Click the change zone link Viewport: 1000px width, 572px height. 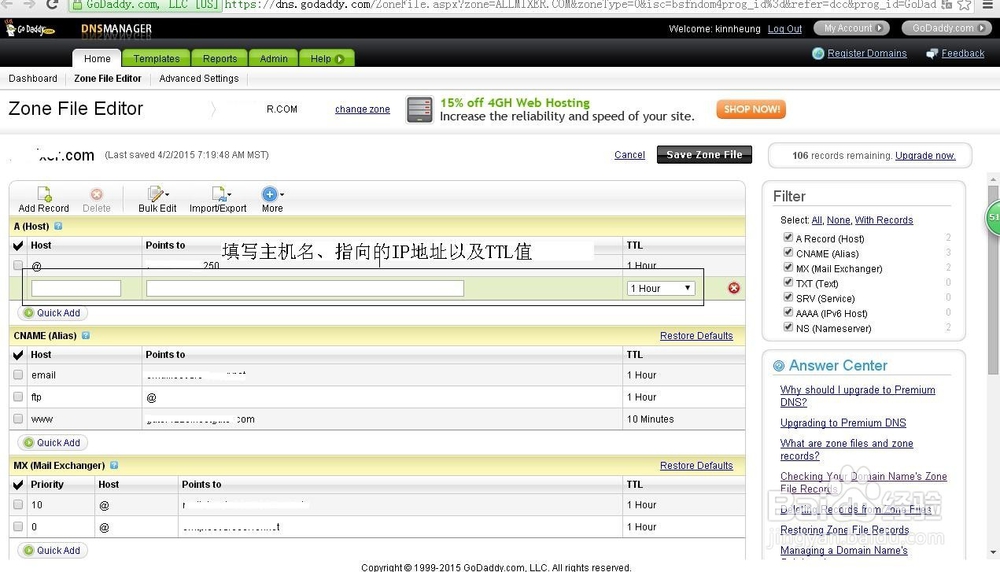click(x=362, y=110)
